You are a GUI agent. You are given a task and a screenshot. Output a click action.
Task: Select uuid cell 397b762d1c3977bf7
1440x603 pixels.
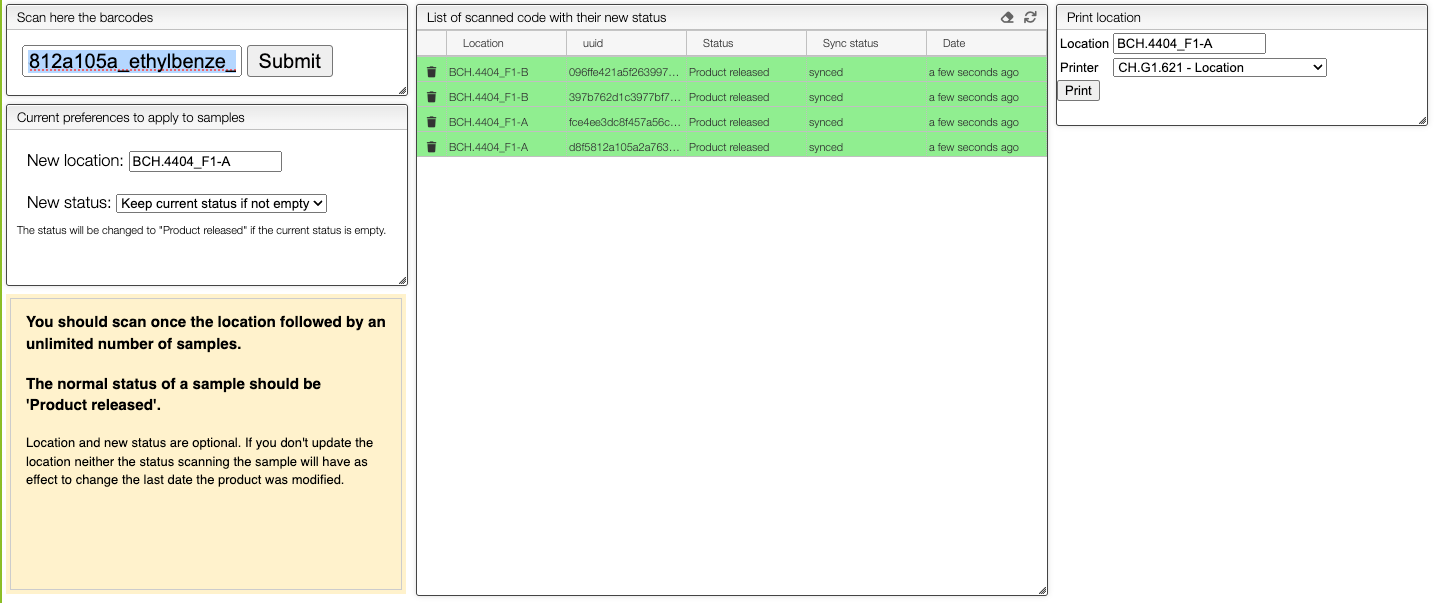[626, 97]
